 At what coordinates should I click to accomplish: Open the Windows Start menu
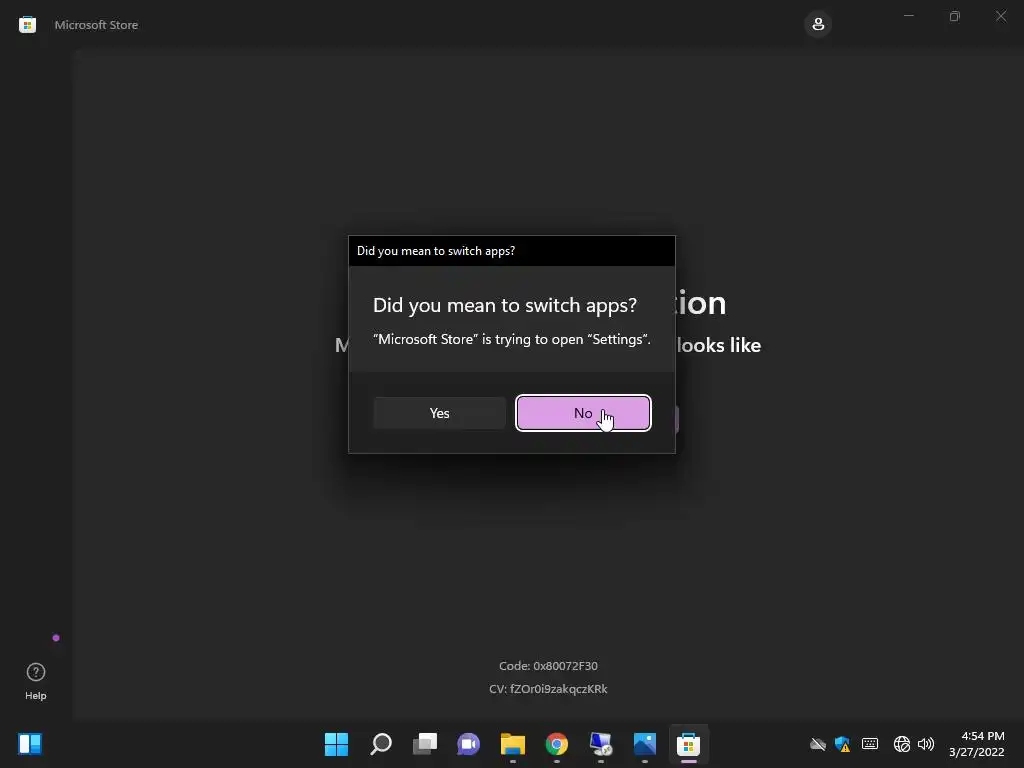click(x=336, y=744)
